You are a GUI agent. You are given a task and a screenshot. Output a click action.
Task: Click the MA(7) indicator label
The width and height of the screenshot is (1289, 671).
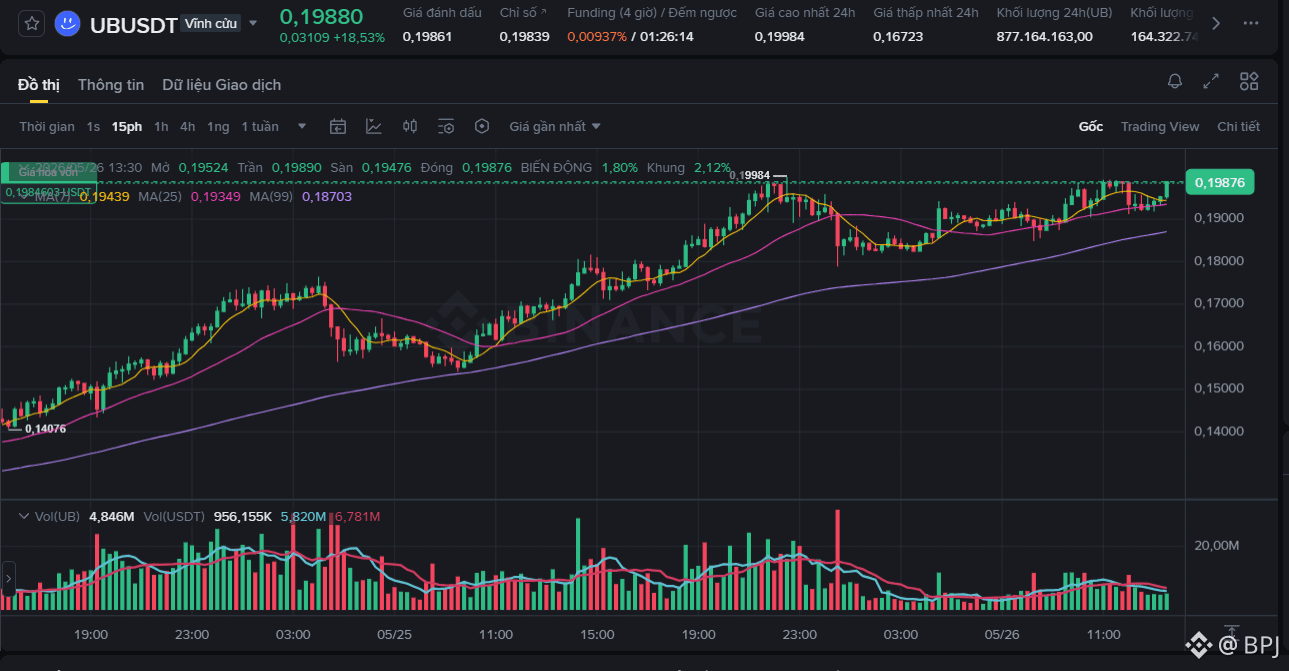(54, 197)
